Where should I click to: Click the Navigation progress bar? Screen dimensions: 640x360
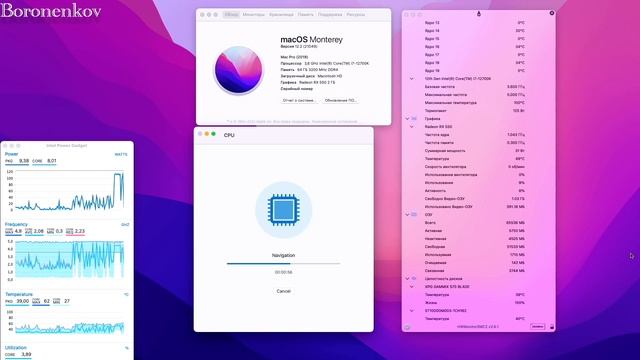(283, 264)
